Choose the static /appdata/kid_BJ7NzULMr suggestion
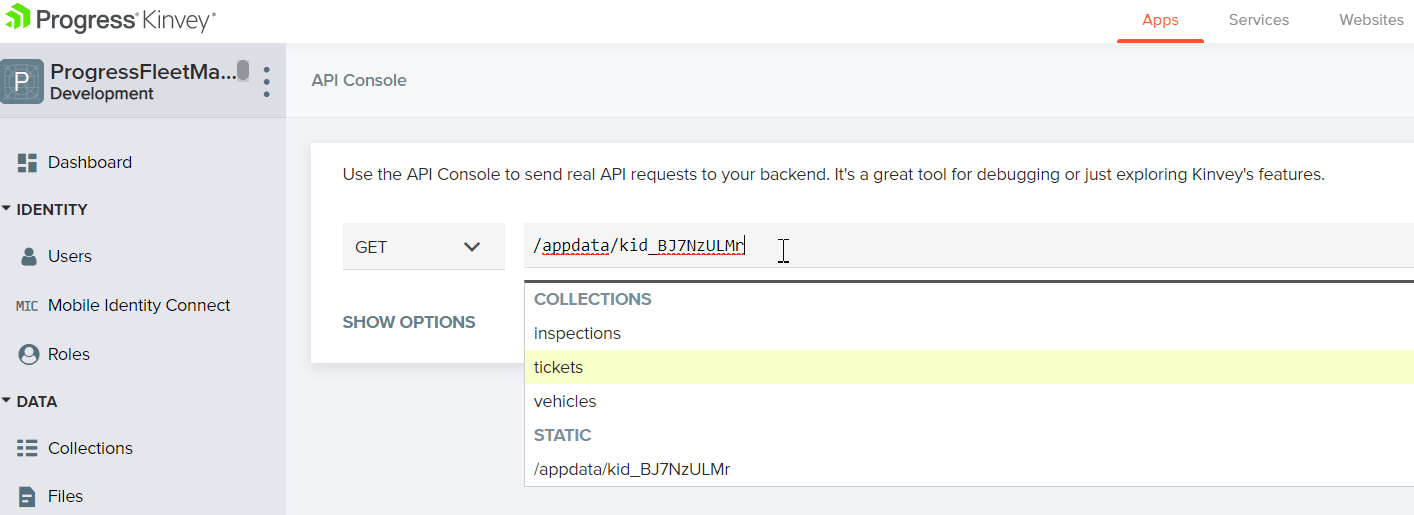1414x515 pixels. tap(969, 469)
